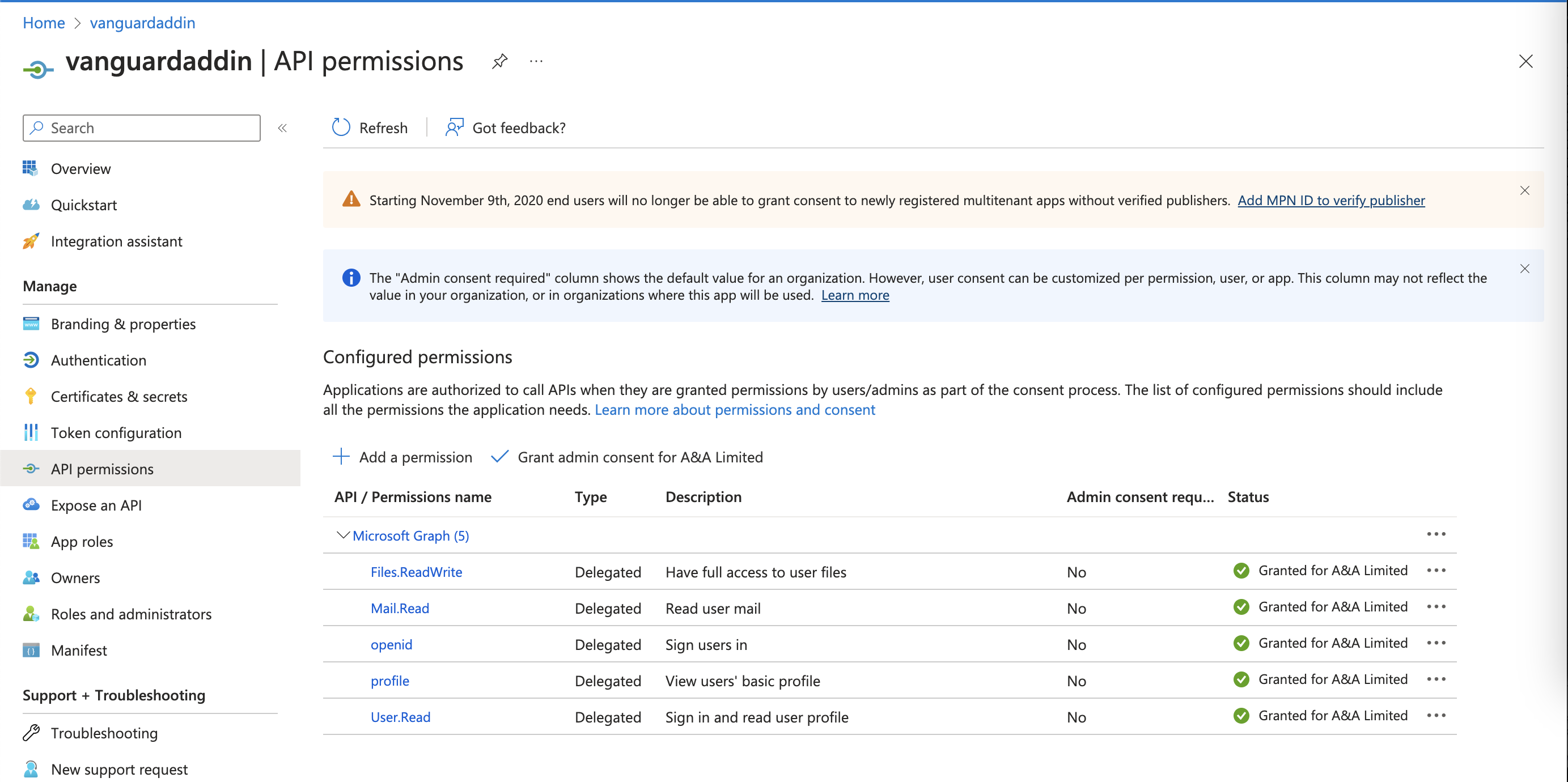The image size is (1568, 782).
Task: Collapse the Microsoft Graph permissions group
Action: [343, 535]
